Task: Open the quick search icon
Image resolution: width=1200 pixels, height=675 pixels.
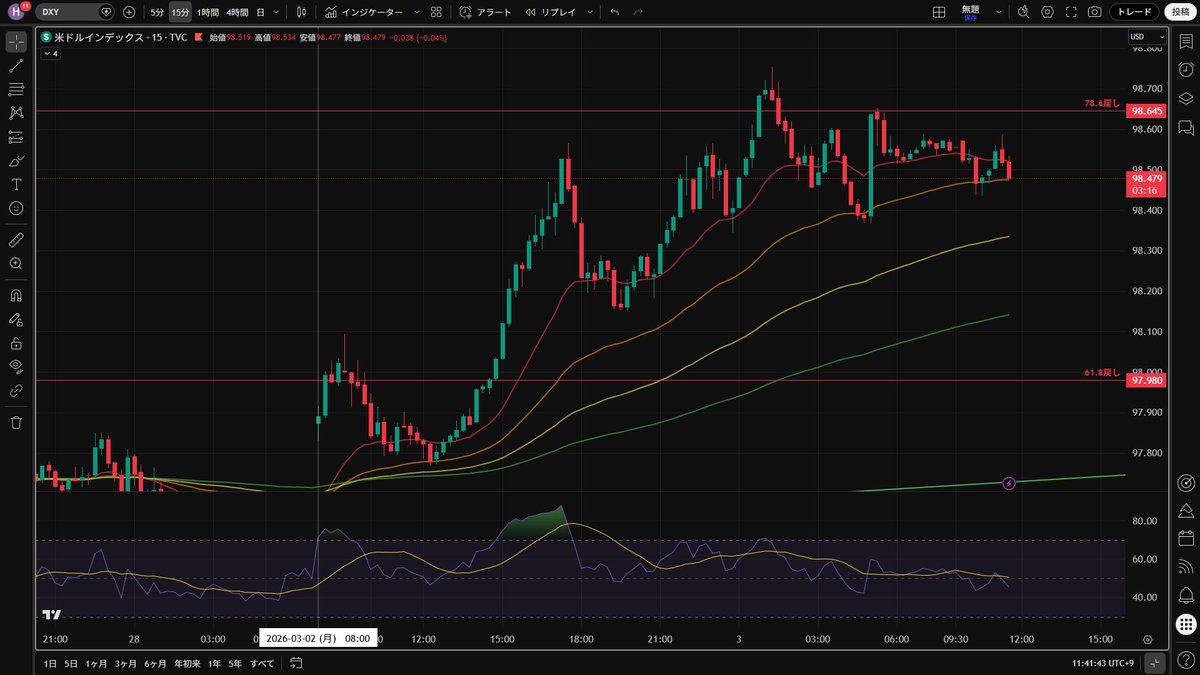Action: pos(1023,12)
